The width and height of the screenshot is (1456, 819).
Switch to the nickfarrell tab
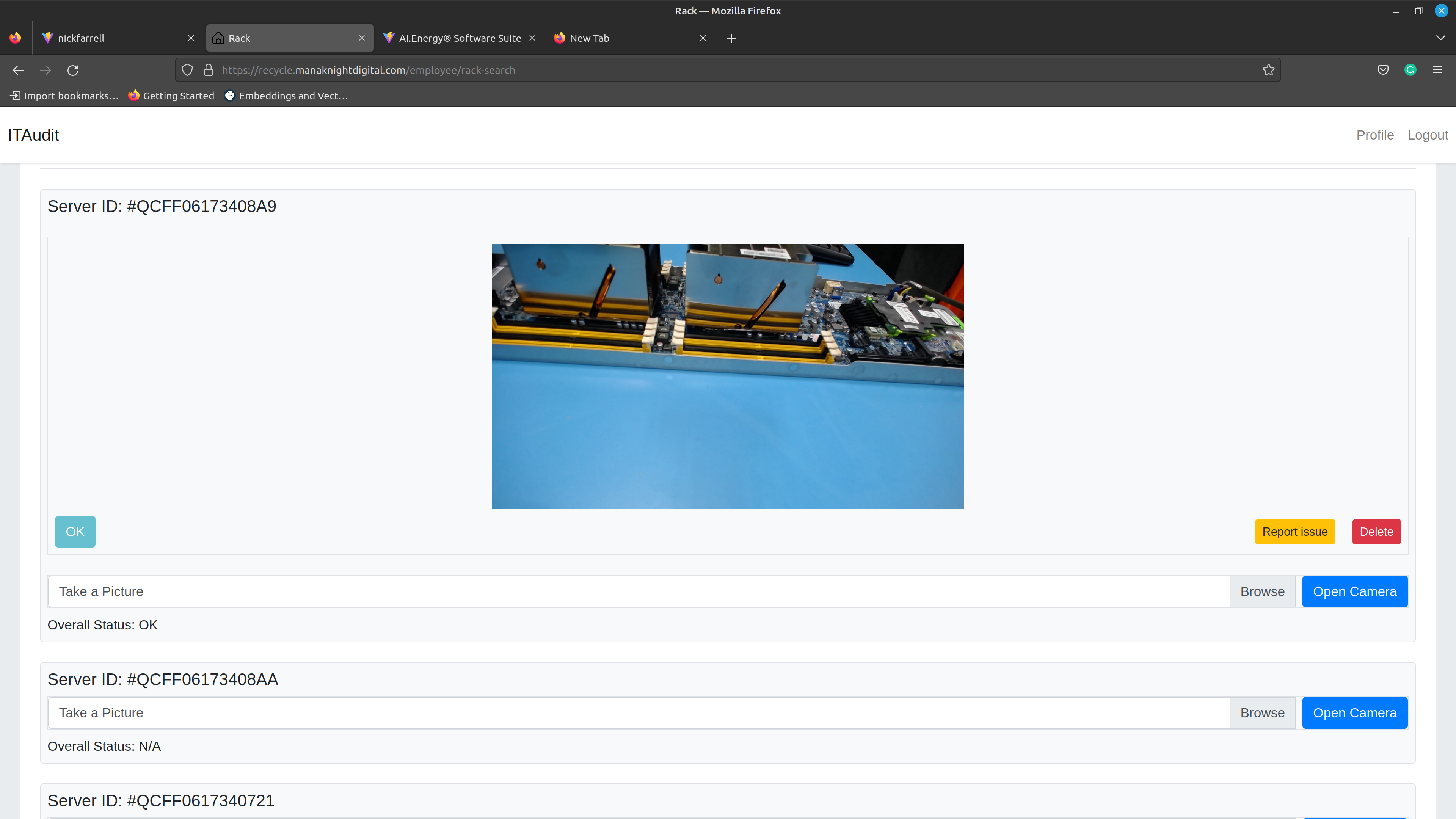pos(113,38)
